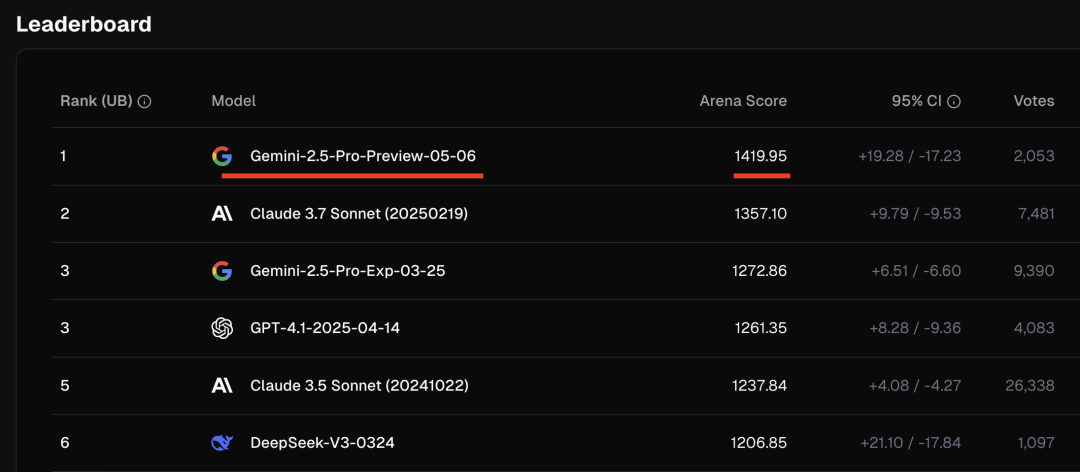Click the Anthropic logo beside Claude 3.7 Sonnet
The image size is (1080, 472).
click(x=222, y=214)
